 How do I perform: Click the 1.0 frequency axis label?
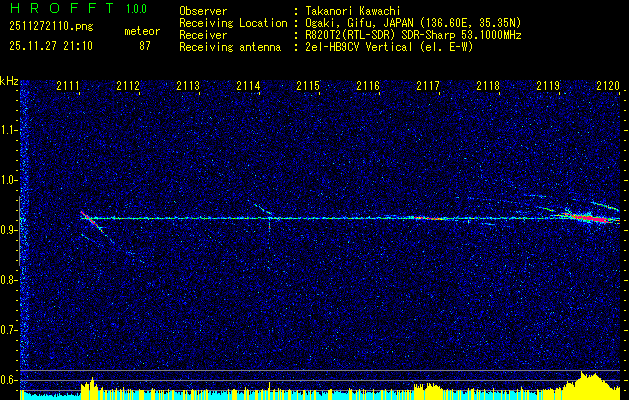pos(8,180)
